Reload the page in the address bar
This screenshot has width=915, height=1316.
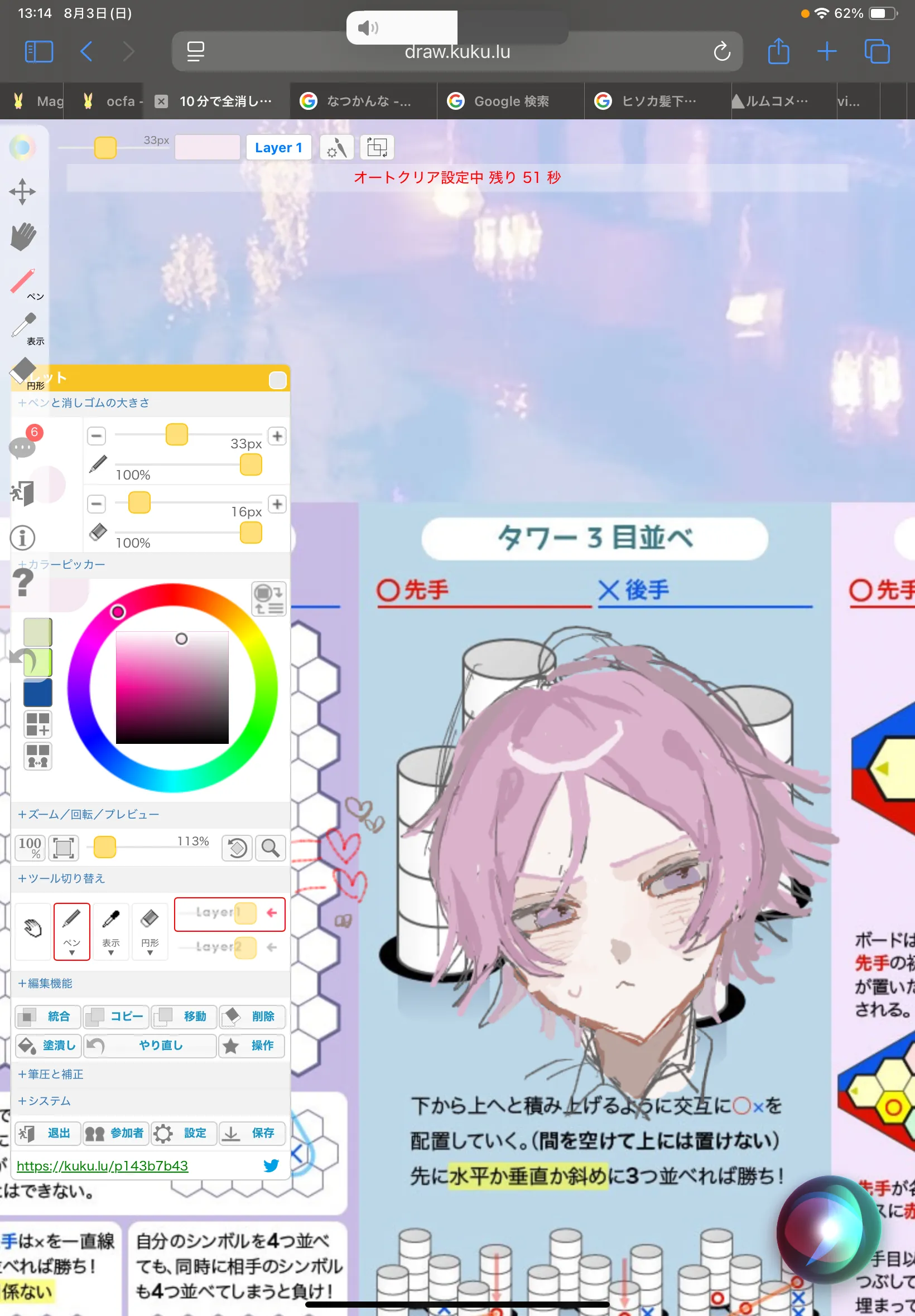tap(722, 51)
